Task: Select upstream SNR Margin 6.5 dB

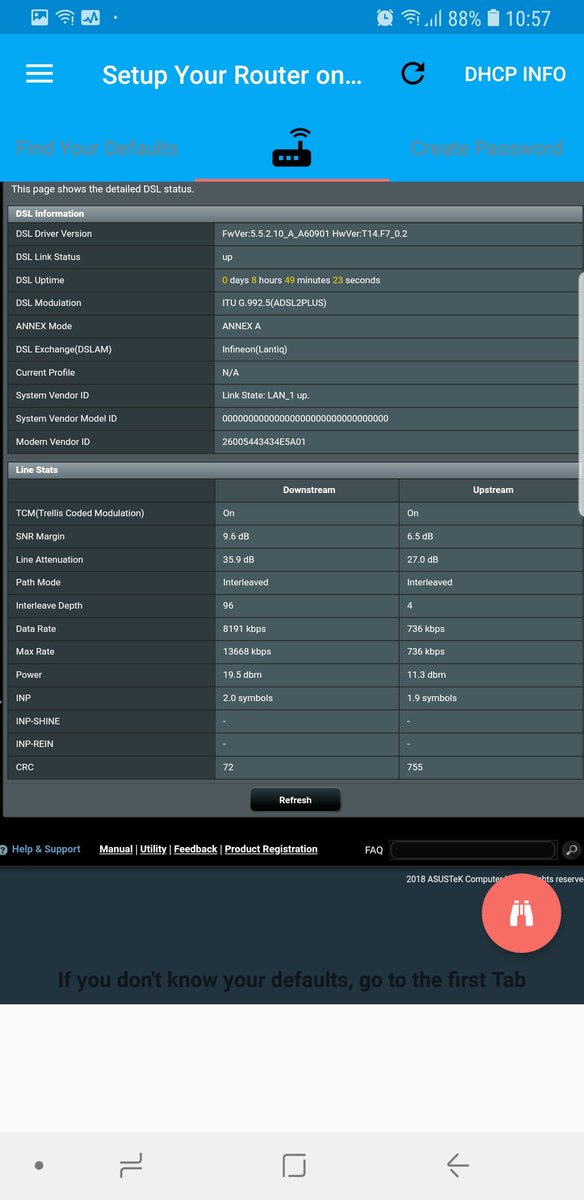Action: (422, 536)
